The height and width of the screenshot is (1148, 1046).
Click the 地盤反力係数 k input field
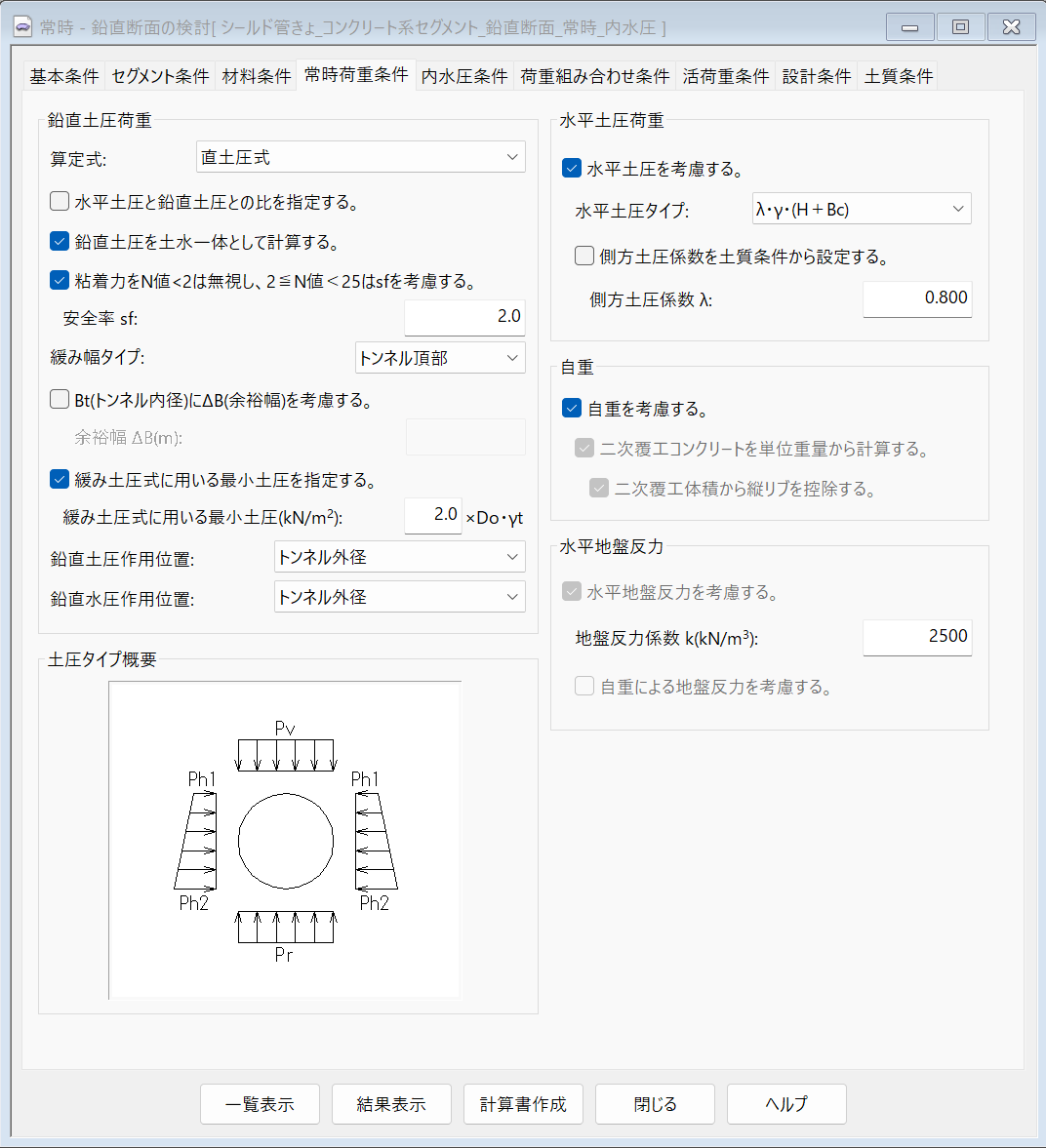click(917, 637)
